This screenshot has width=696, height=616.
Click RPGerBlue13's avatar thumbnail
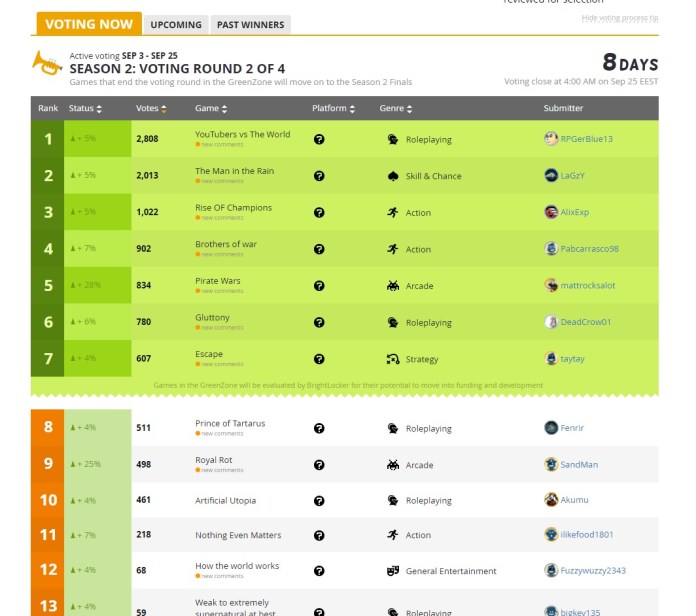point(551,139)
